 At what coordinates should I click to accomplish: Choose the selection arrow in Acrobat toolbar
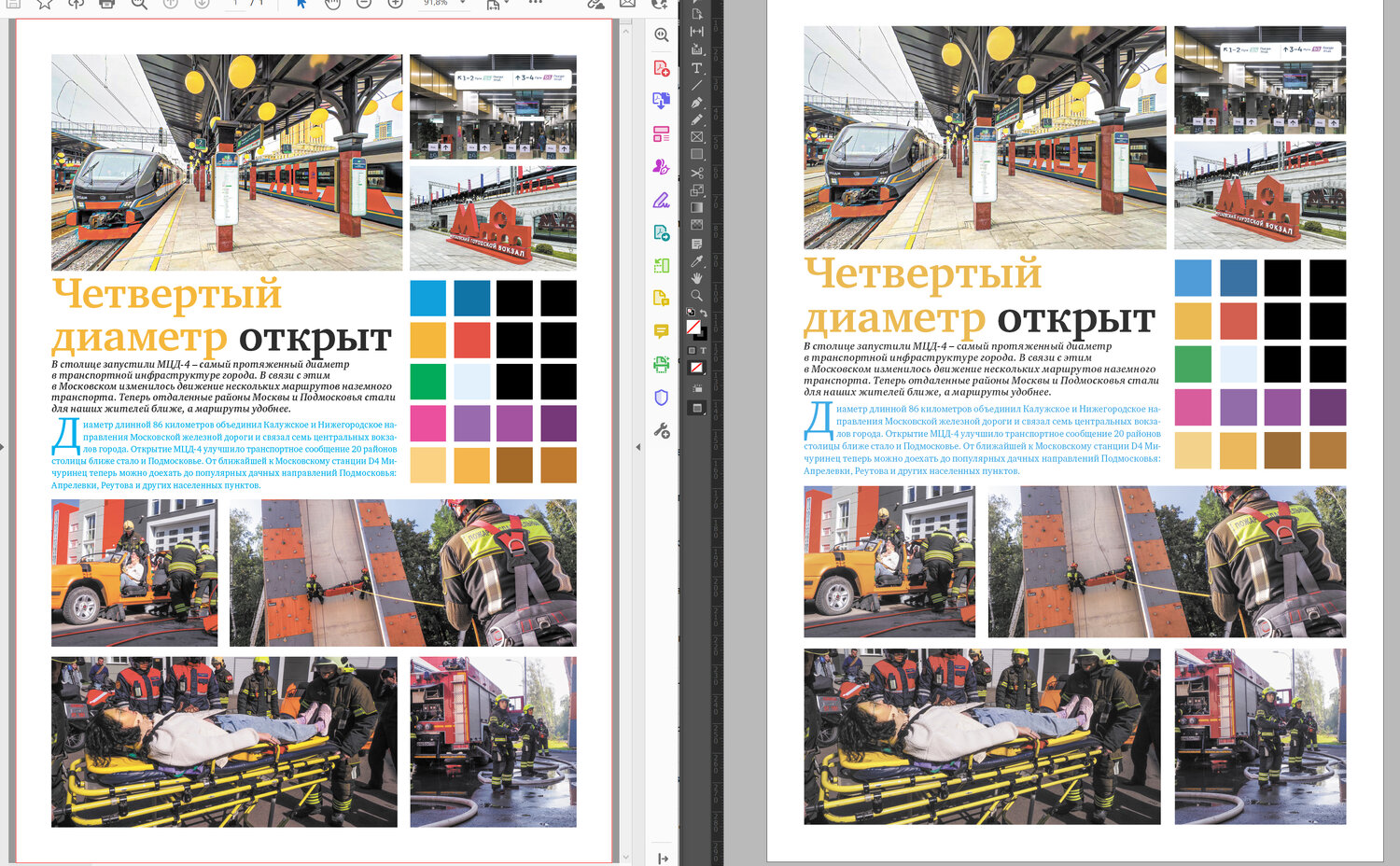301,4
